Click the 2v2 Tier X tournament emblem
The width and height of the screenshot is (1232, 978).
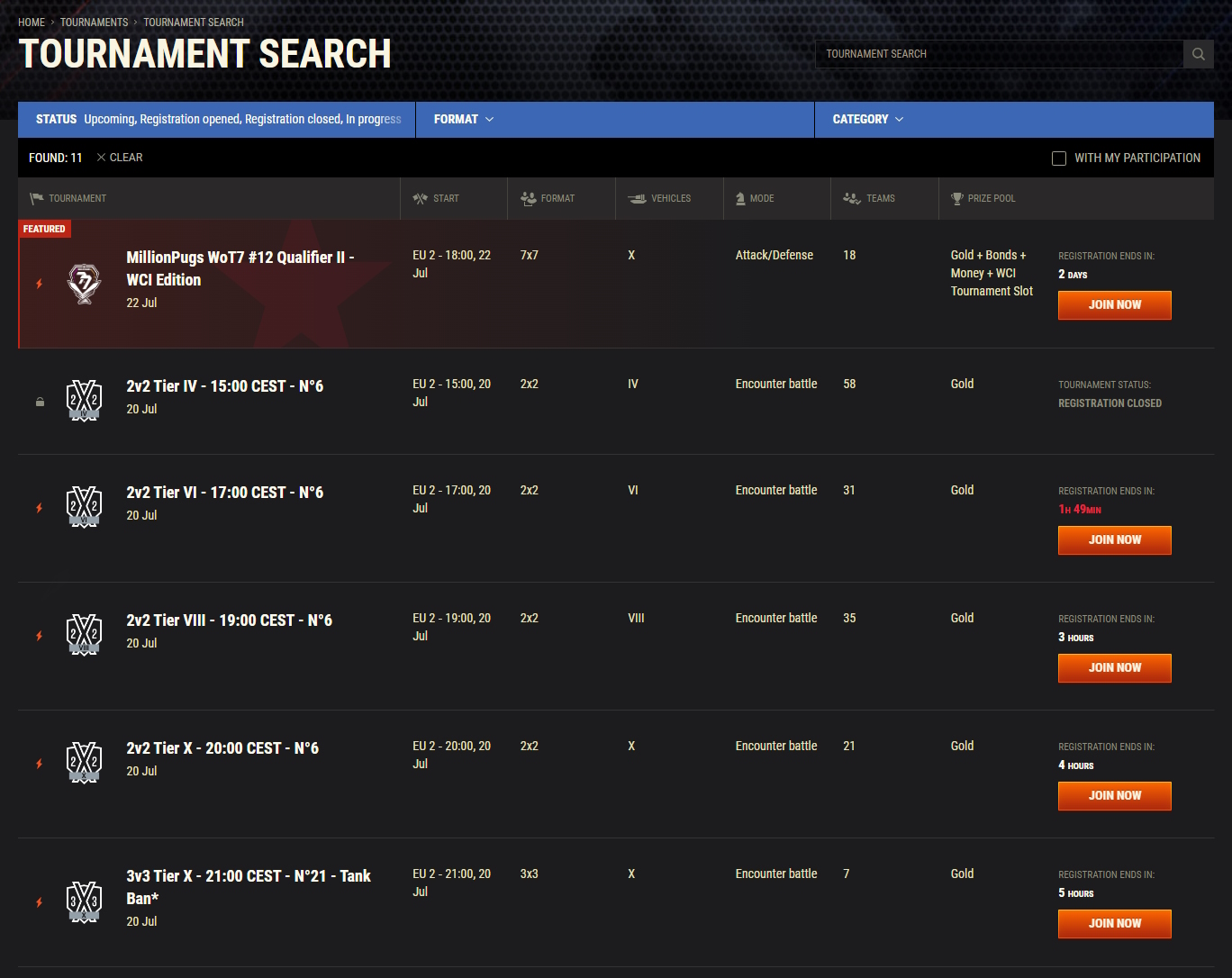[x=85, y=764]
